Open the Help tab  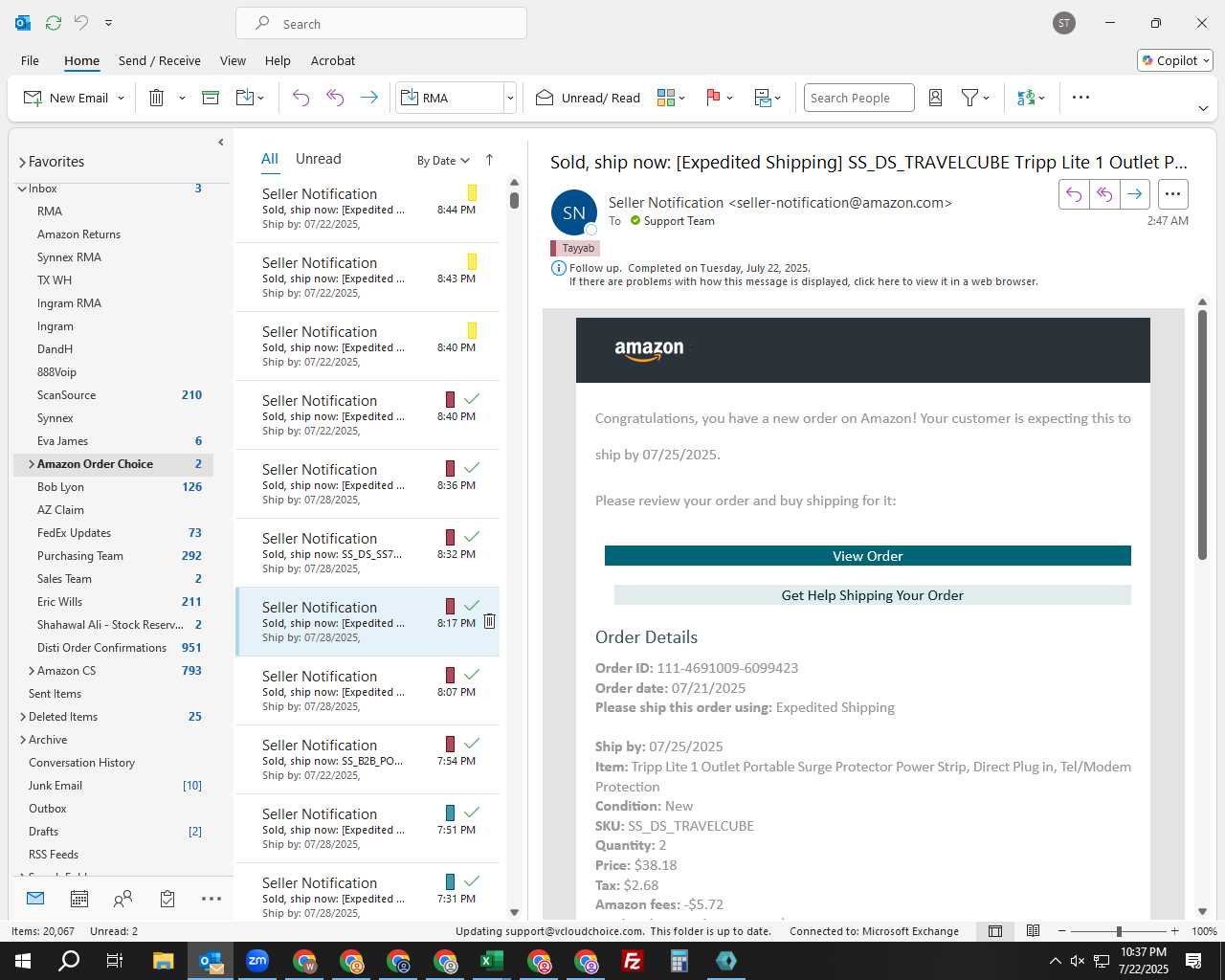point(278,60)
